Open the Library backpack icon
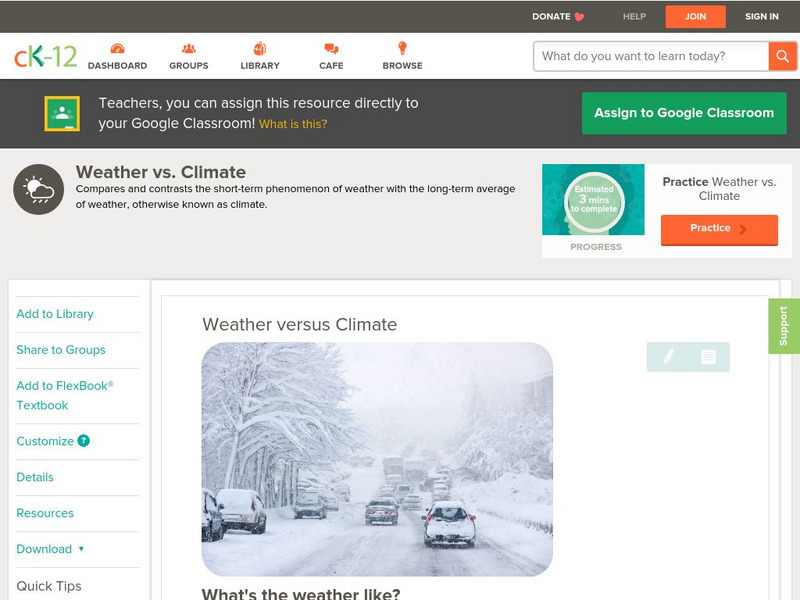 (x=260, y=48)
